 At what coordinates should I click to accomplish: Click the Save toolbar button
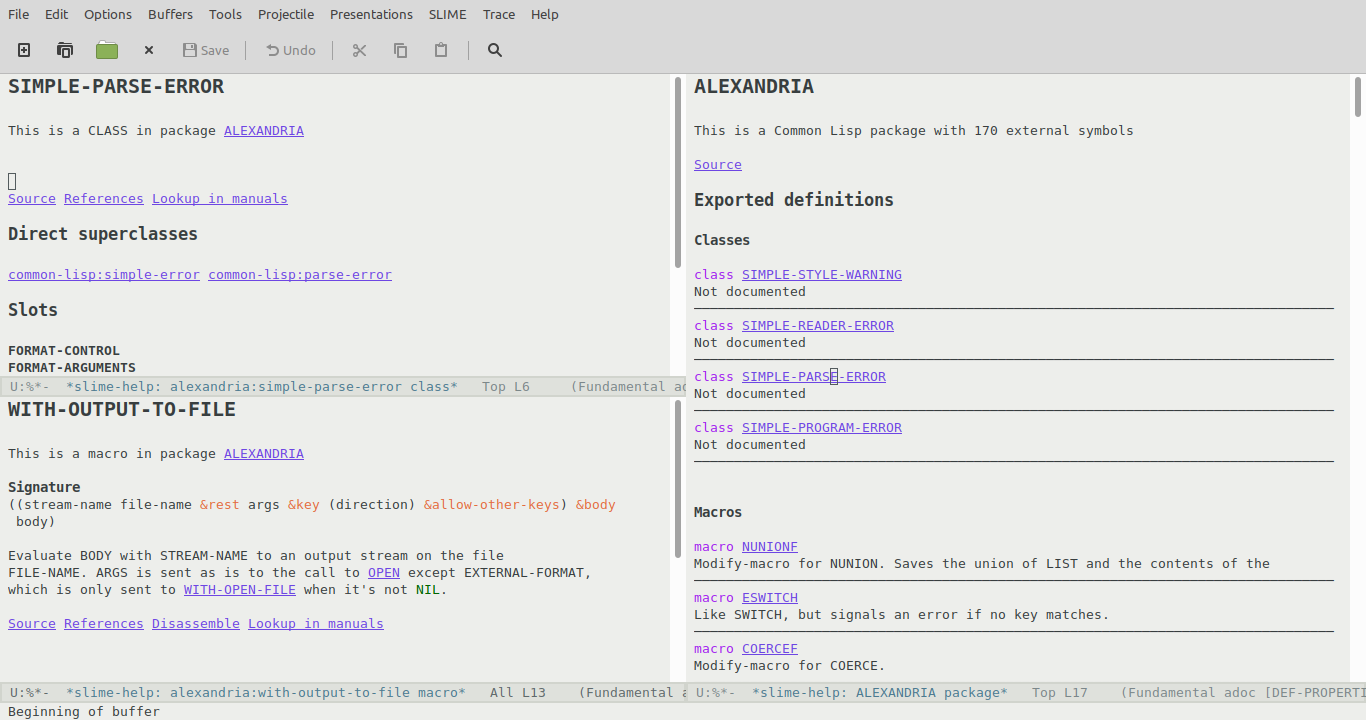[206, 50]
